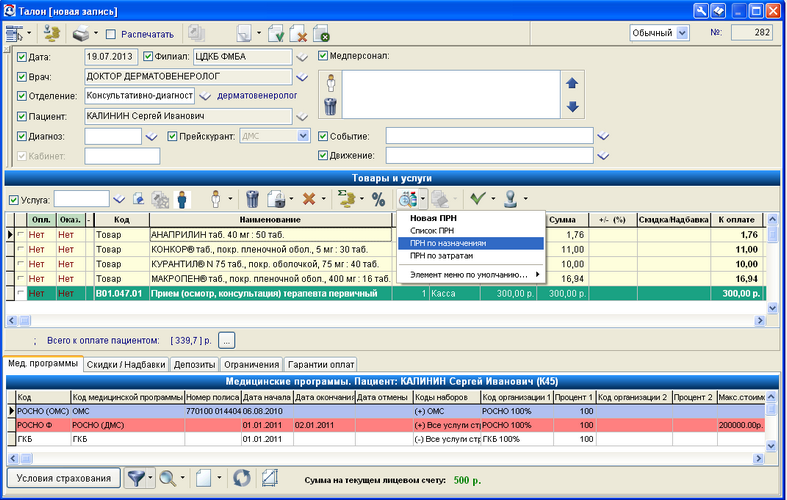This screenshot has height=500, width=787.
Task: Click the document with orange cross icon
Action: coord(298,34)
